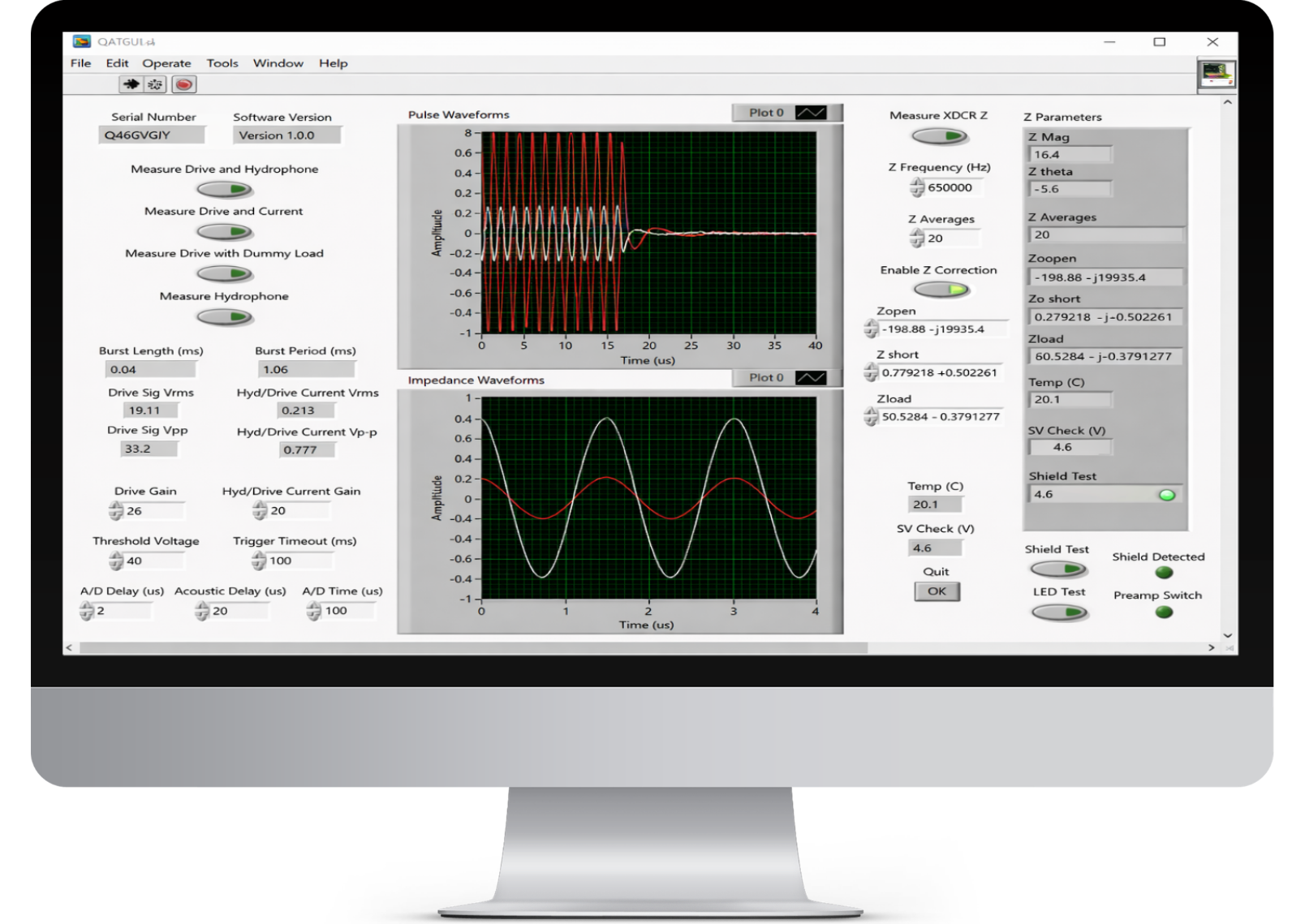Decrement Z Averages with its down arrow
The width and height of the screenshot is (1305, 924).
tap(918, 242)
